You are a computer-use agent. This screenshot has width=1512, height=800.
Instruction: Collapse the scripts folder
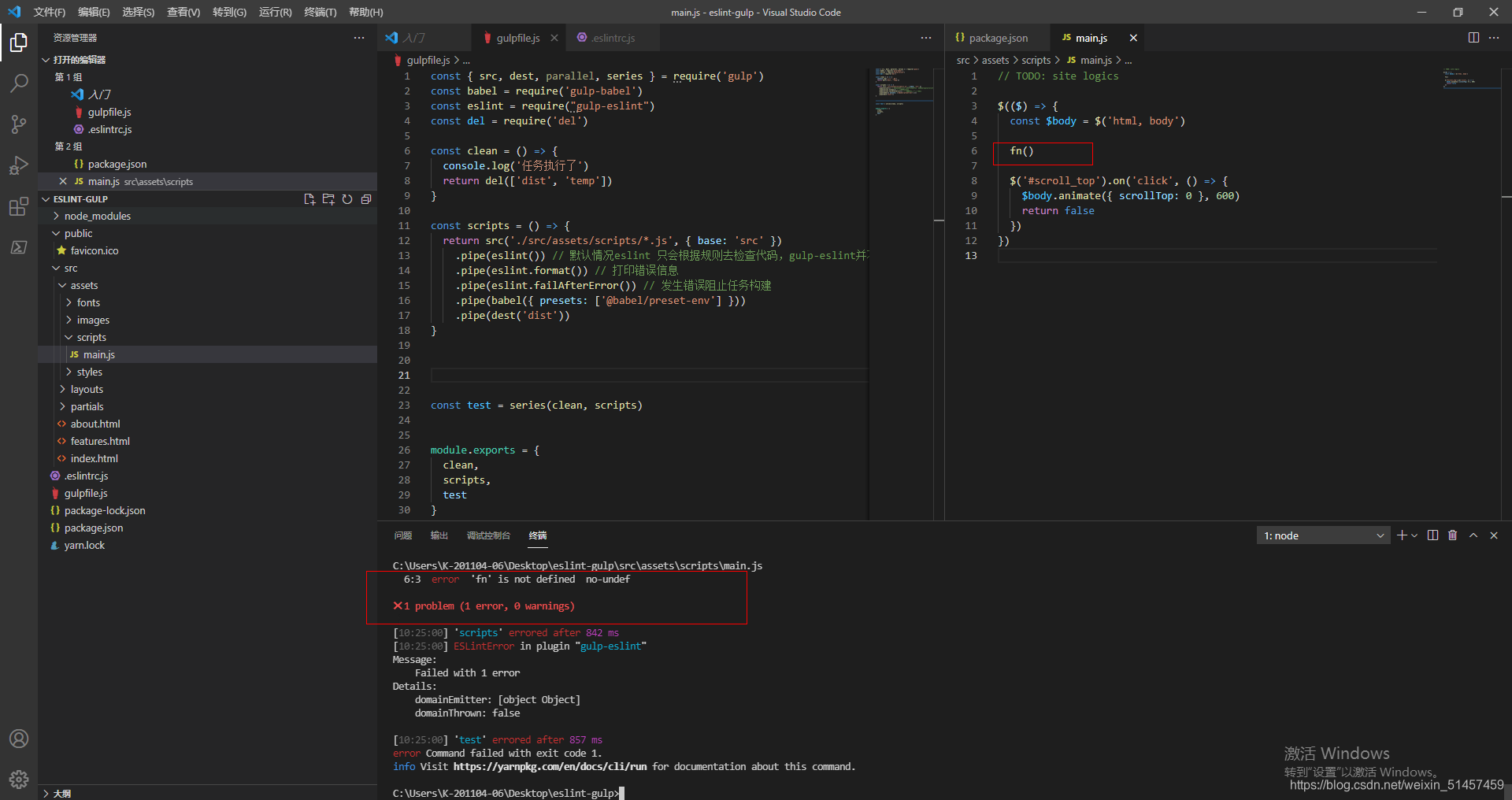tap(207, 337)
